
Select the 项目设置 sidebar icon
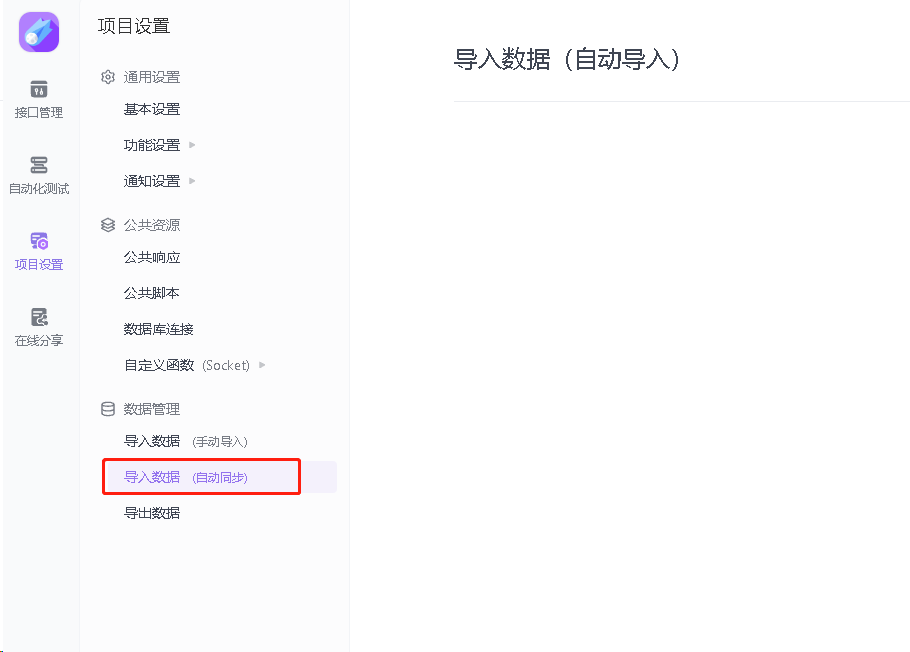click(x=39, y=241)
